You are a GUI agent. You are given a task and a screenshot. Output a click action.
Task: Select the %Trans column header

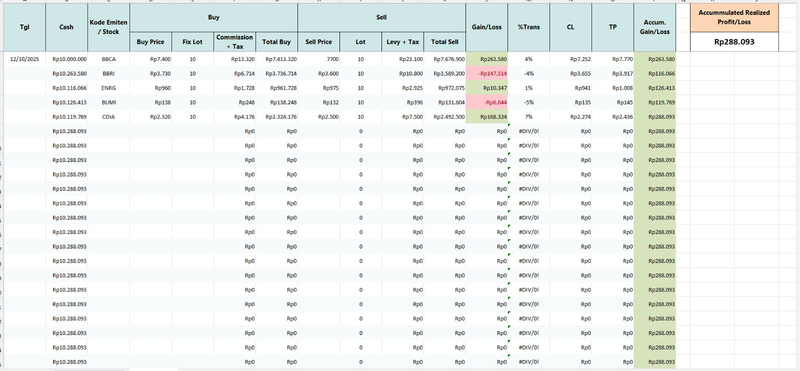point(529,28)
